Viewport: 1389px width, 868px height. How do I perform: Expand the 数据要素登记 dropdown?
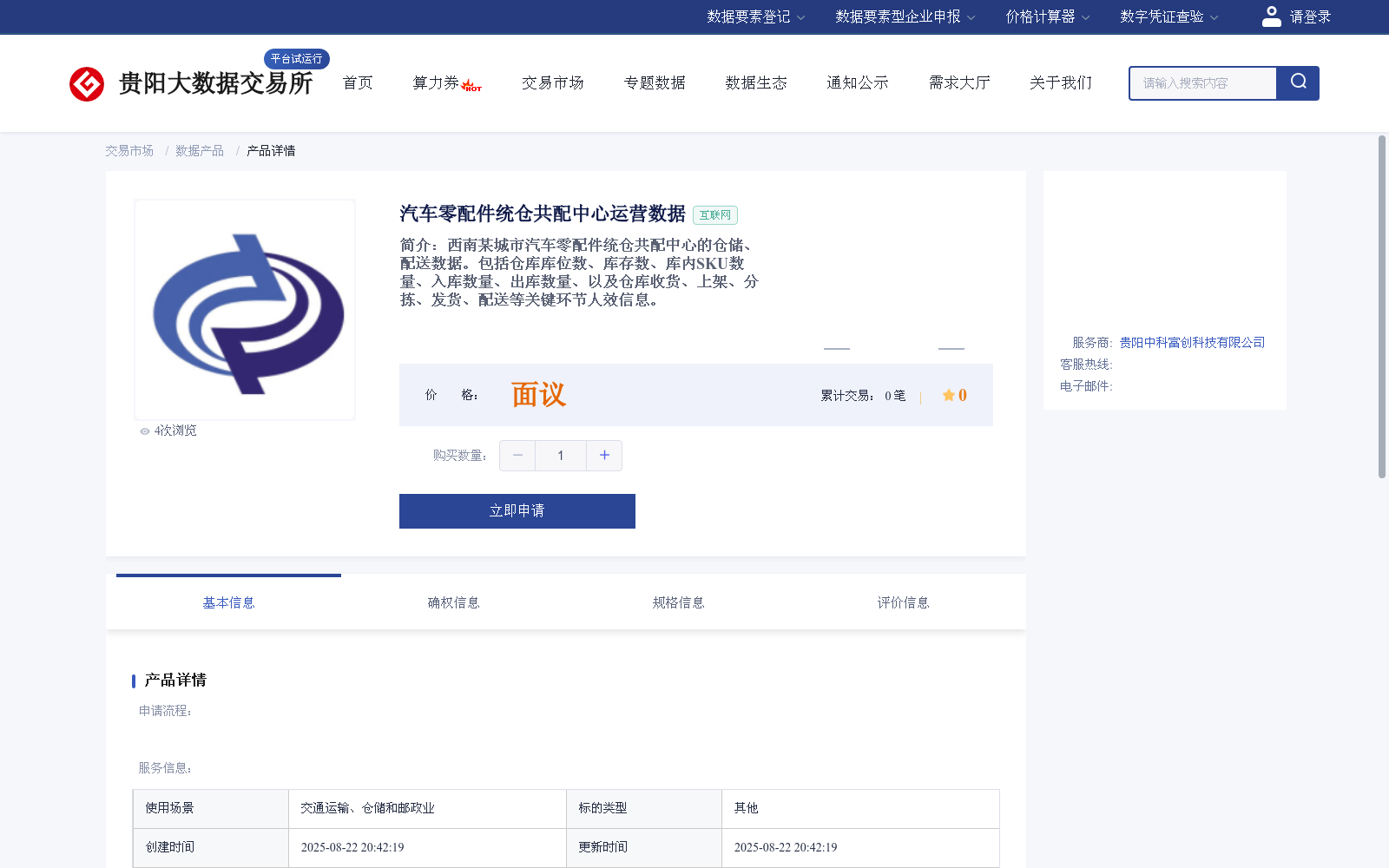(x=755, y=16)
